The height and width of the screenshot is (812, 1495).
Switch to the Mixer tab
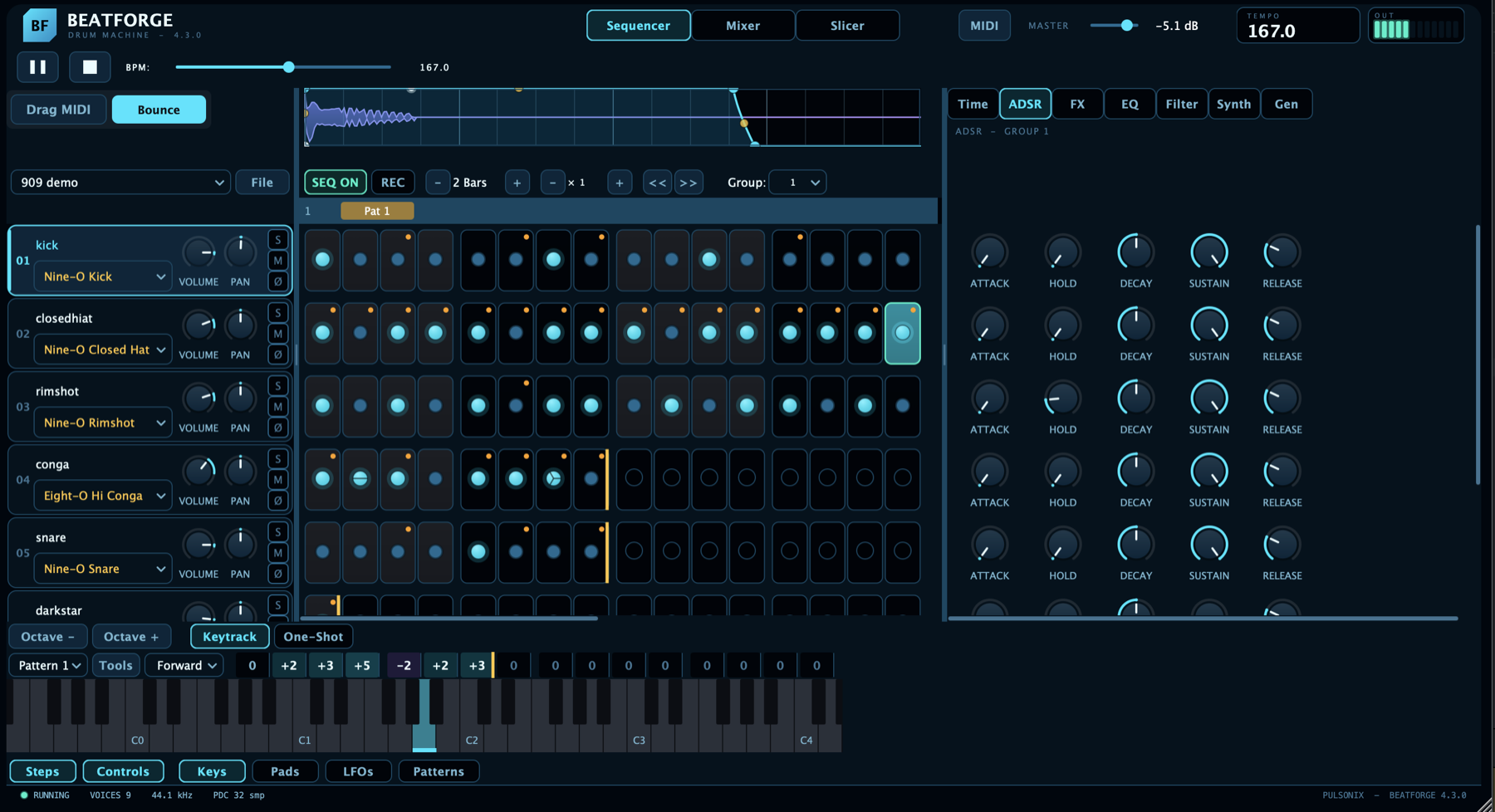tap(743, 26)
